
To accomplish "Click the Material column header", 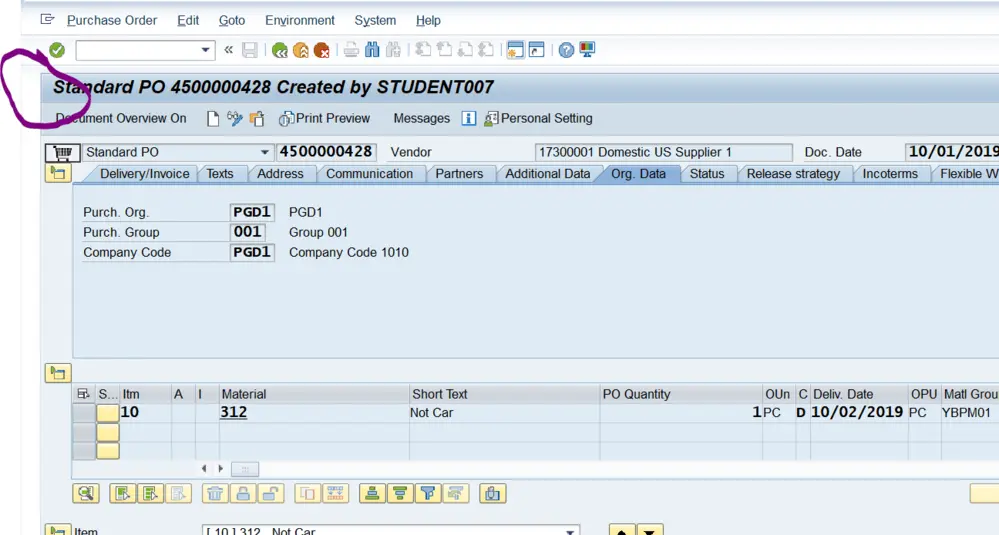I will pos(313,394).
